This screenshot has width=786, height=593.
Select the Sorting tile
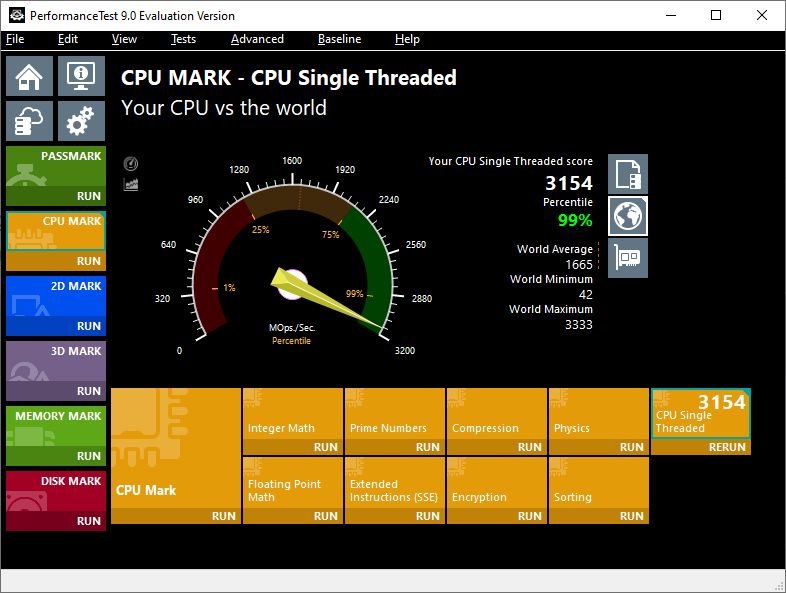point(599,483)
